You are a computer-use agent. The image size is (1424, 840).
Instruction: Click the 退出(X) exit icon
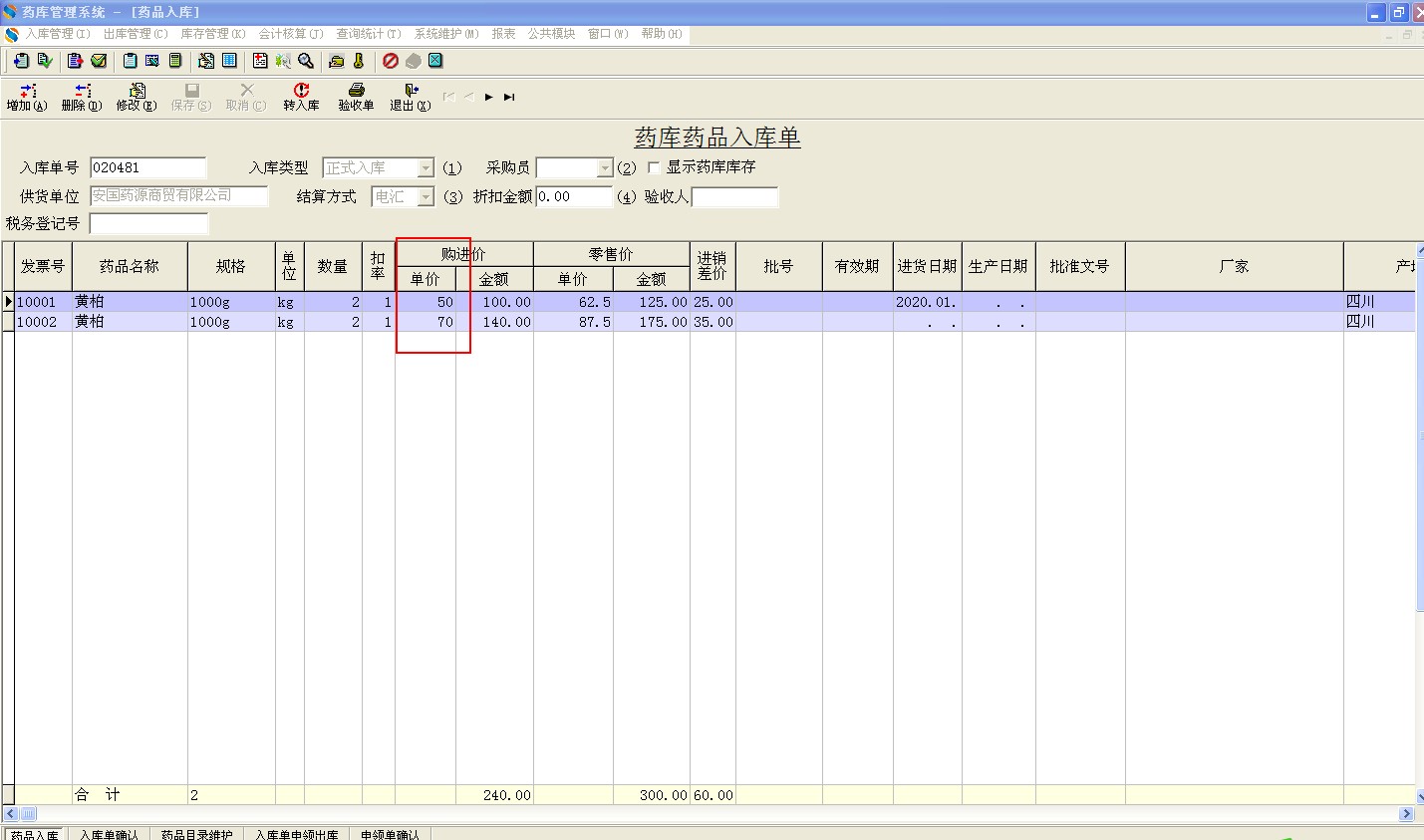click(x=411, y=90)
